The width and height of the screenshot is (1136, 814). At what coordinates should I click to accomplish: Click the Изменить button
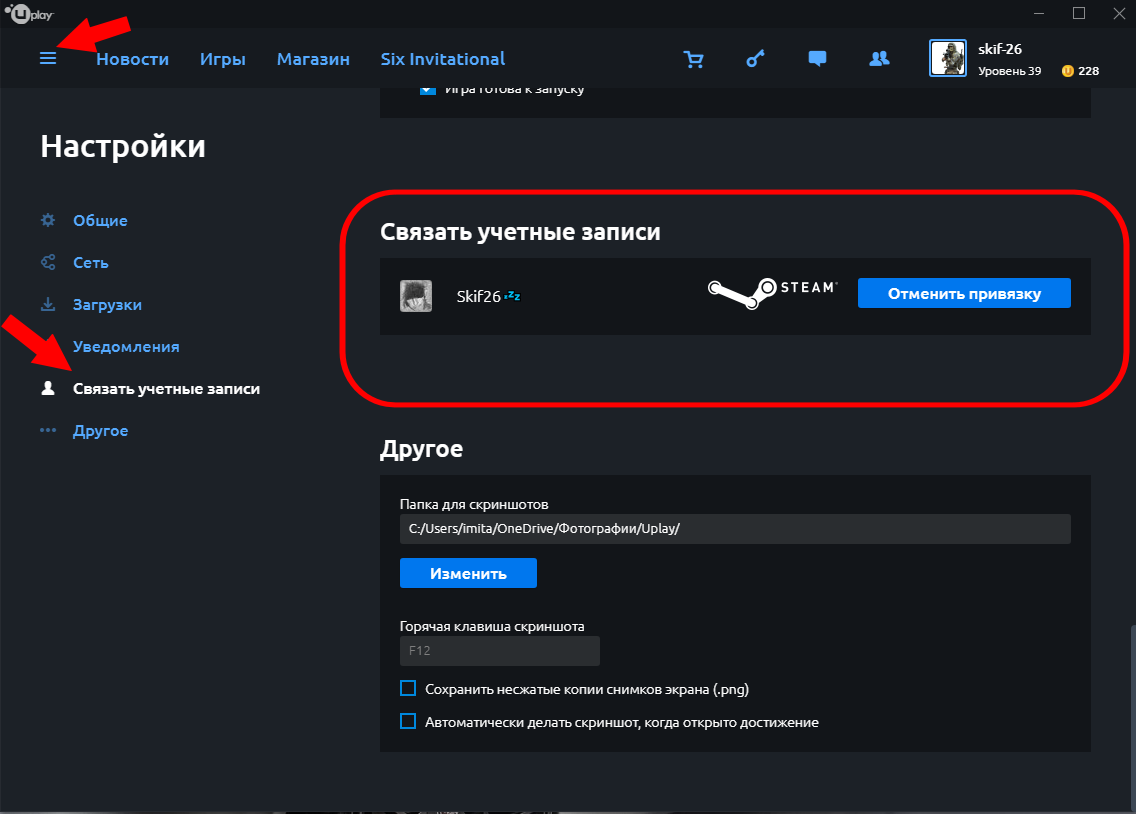[x=468, y=573]
